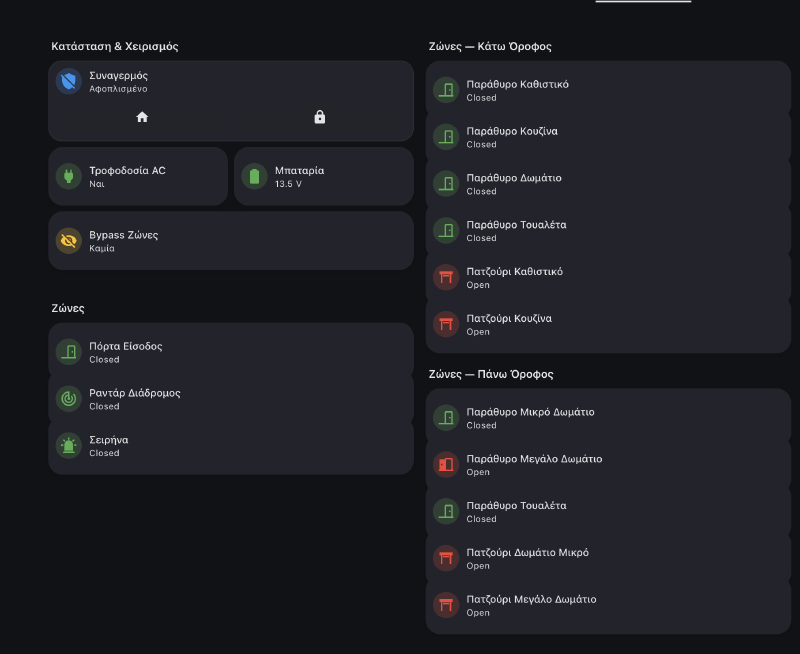
Task: Click the red shutter icon for Πατζούρι Κουζίνα
Action: pos(445,324)
